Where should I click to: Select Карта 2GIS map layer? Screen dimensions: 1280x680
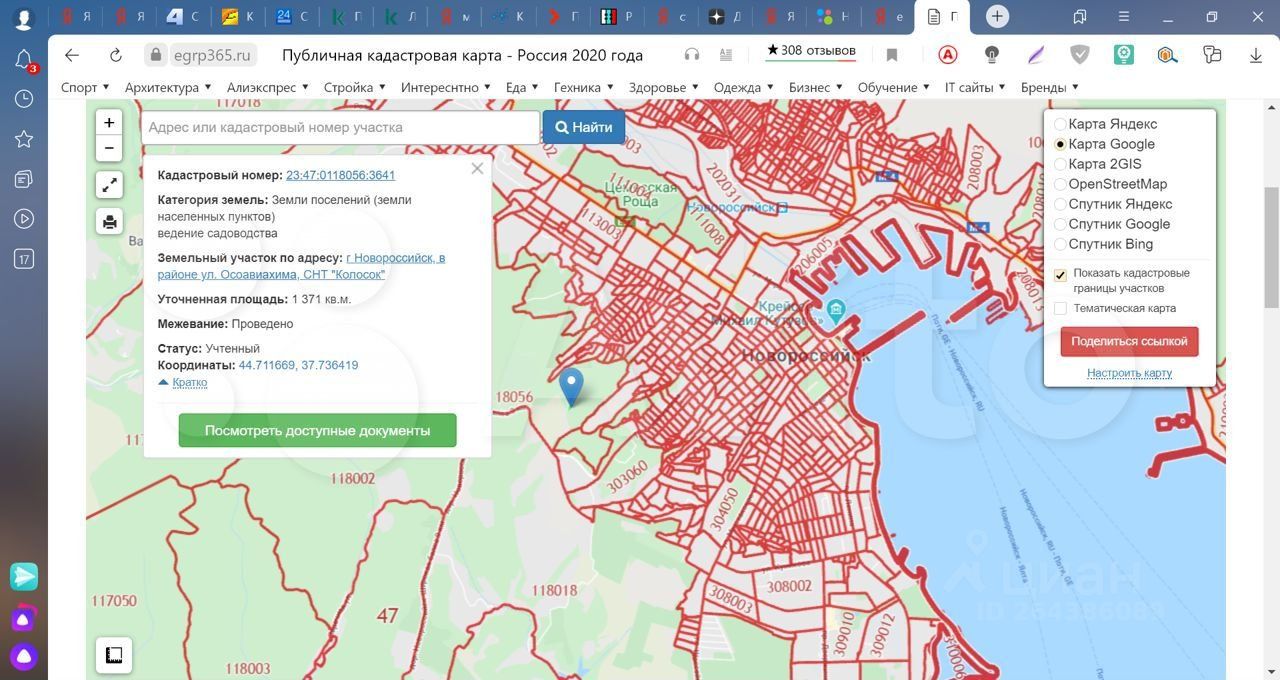(1061, 164)
